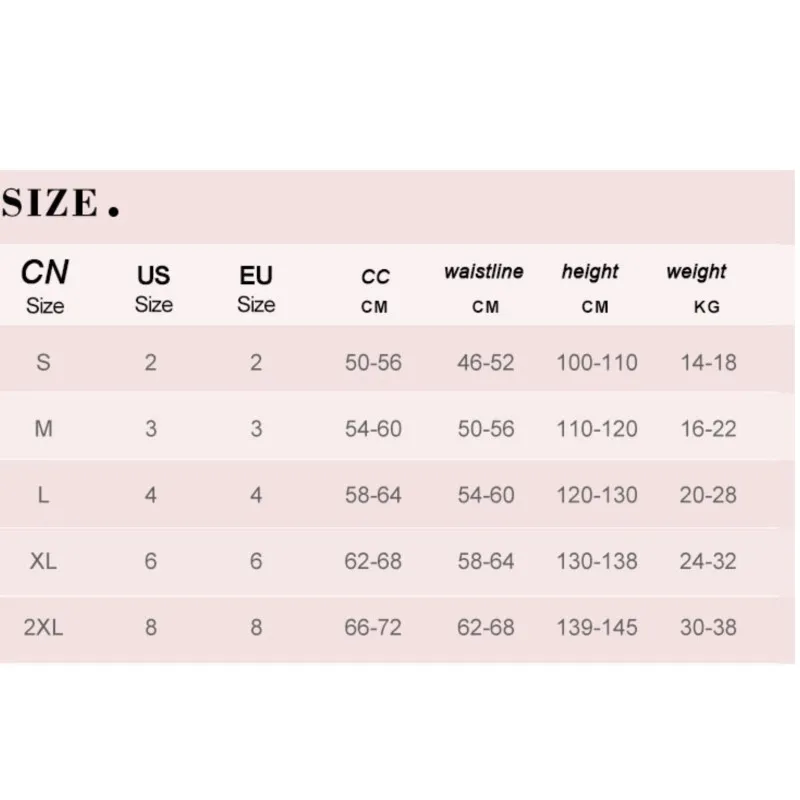Click the 24-32 weight value
The height and width of the screenshot is (800, 800).
(x=708, y=561)
